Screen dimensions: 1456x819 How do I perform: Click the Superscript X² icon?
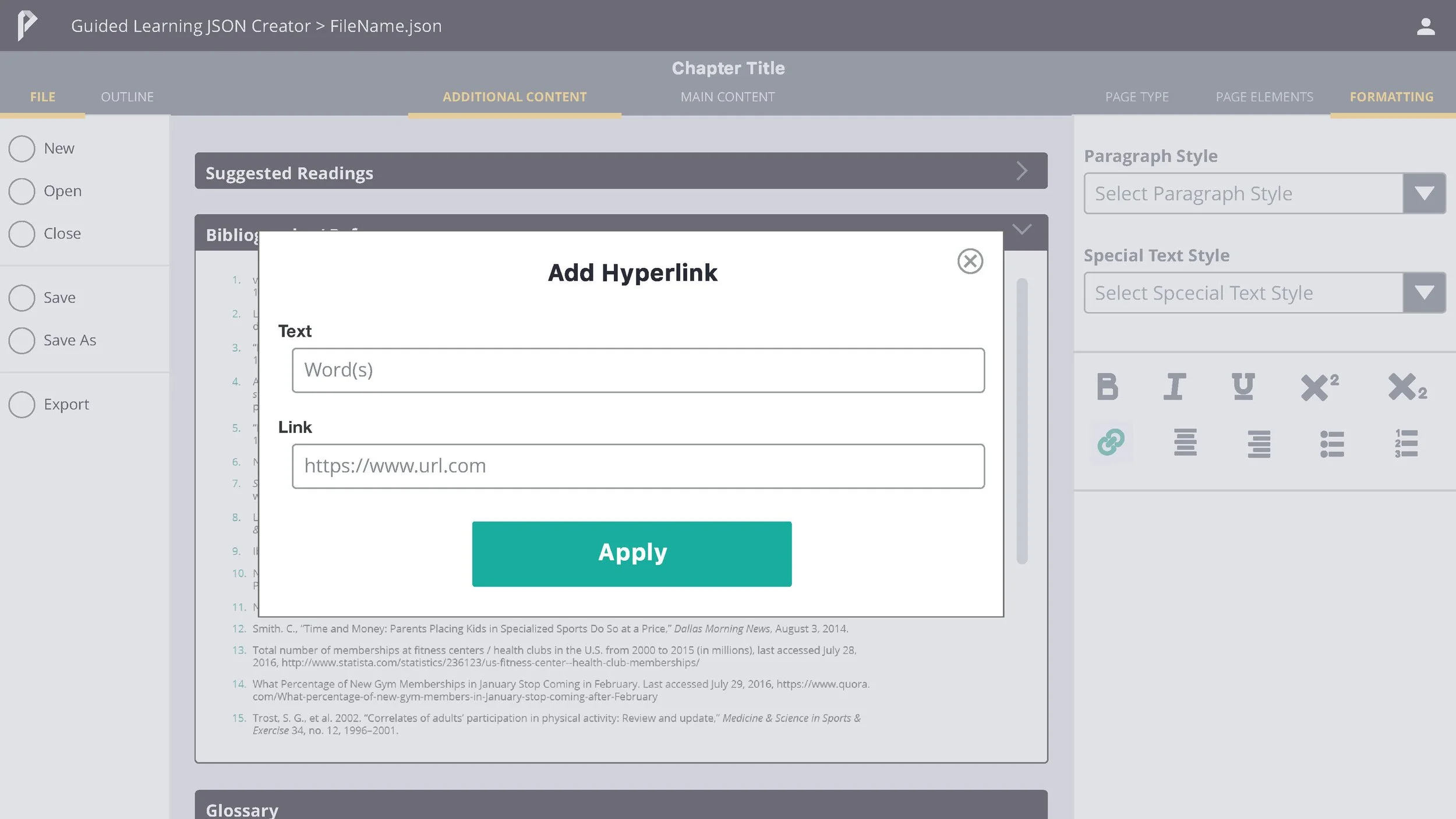coord(1319,387)
